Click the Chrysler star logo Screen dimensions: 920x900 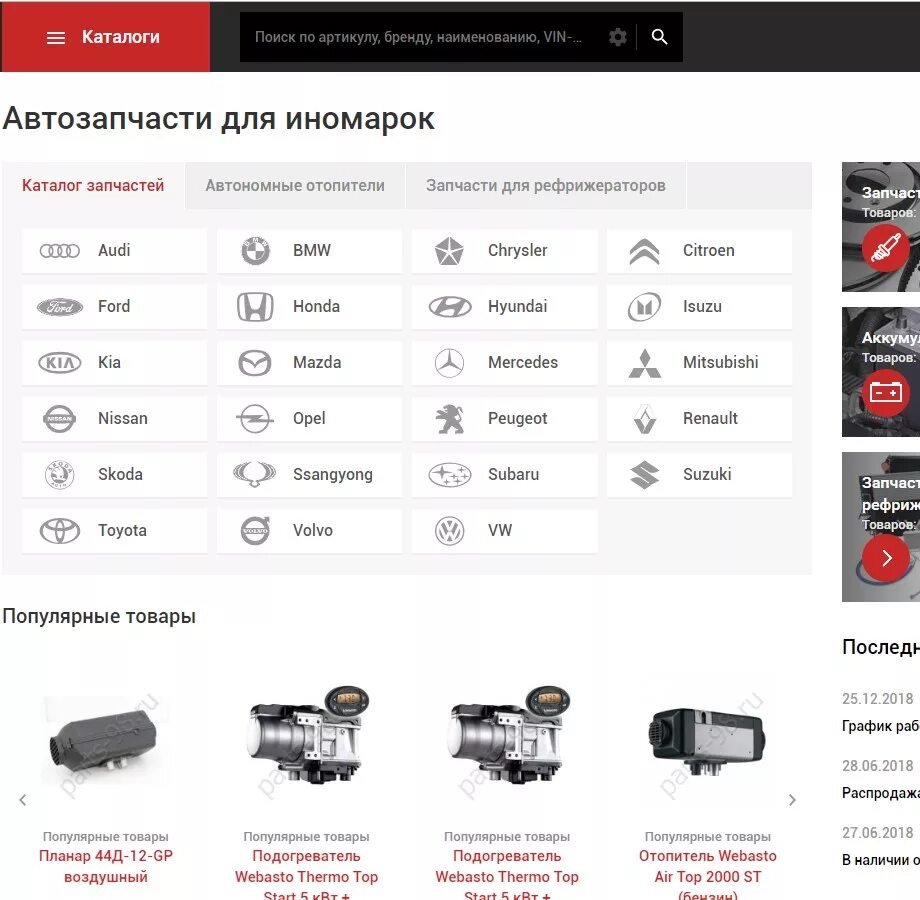(449, 251)
